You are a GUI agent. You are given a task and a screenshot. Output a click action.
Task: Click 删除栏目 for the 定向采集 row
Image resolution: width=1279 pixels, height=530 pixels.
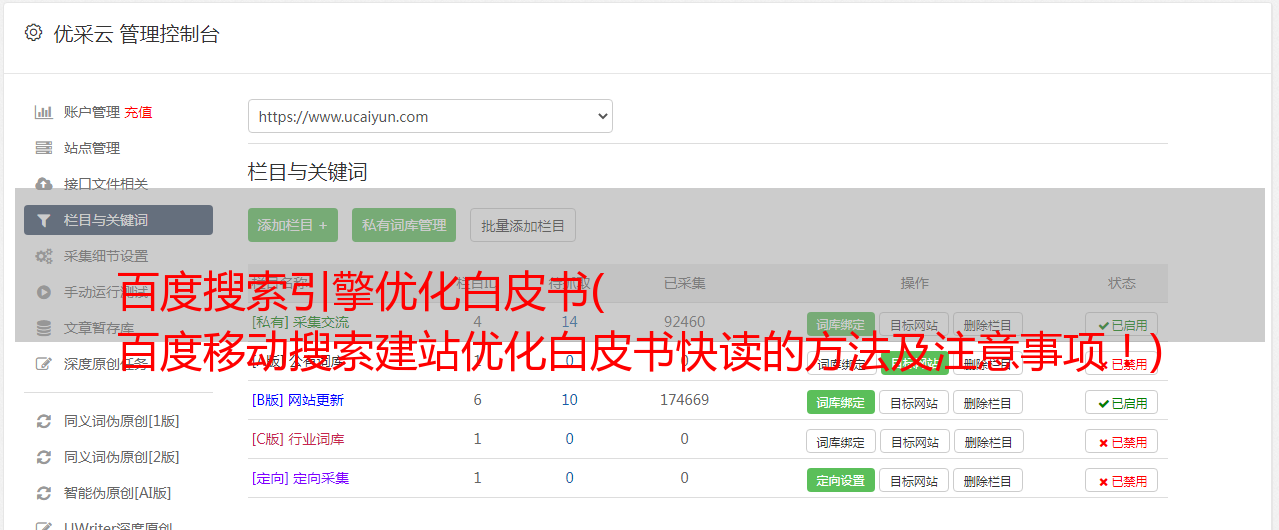988,480
